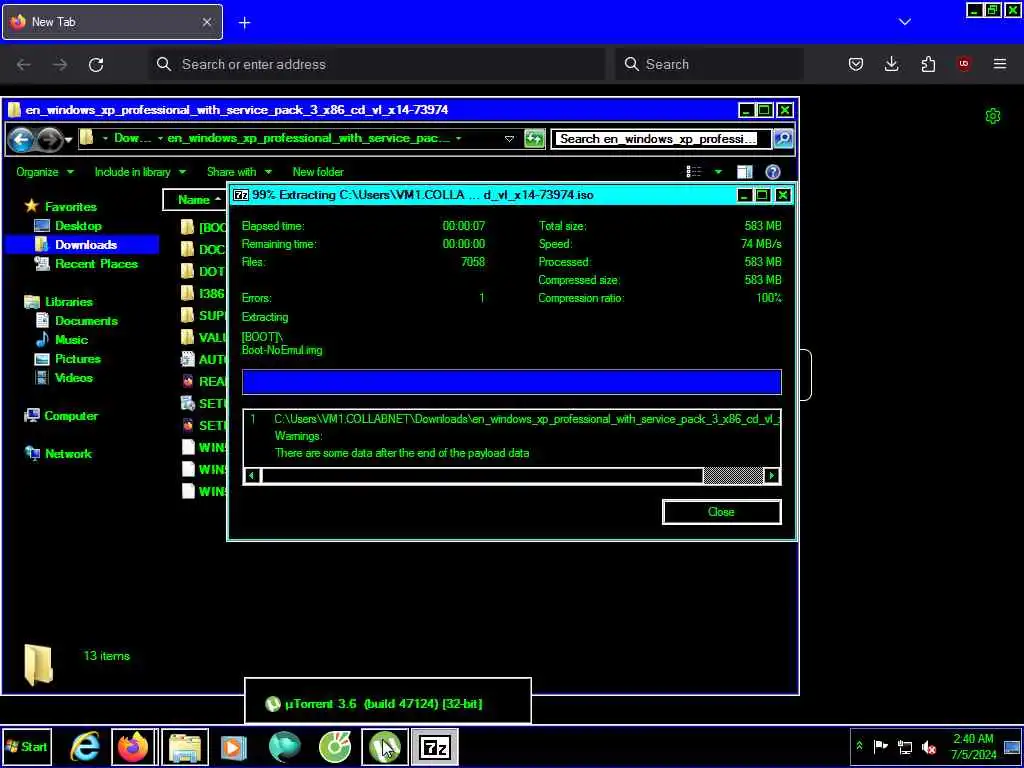Select Network in the navigation pane
This screenshot has width=1024, height=768.
pyautogui.click(x=68, y=454)
